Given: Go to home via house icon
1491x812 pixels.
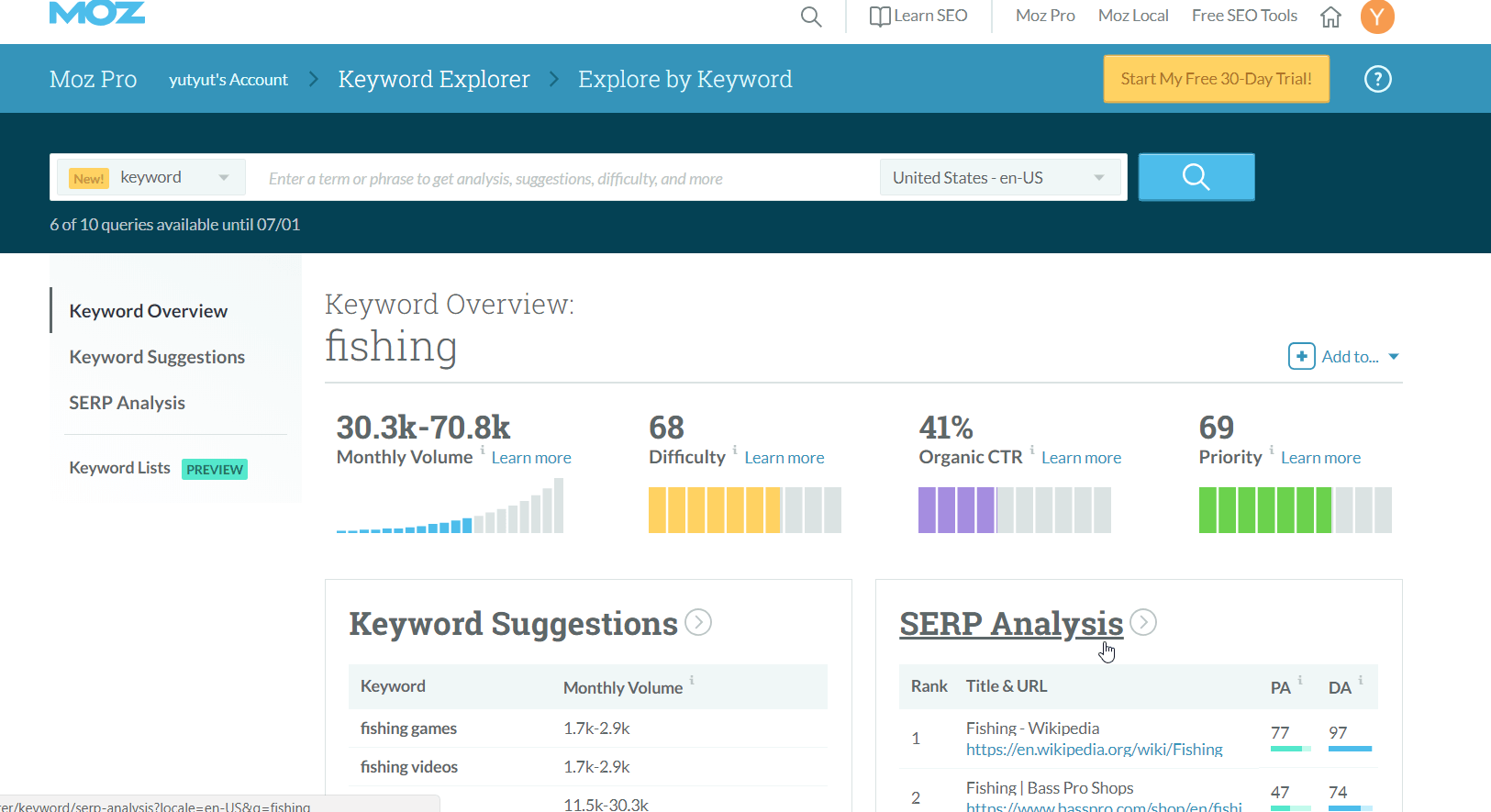Looking at the screenshot, I should 1330,17.
